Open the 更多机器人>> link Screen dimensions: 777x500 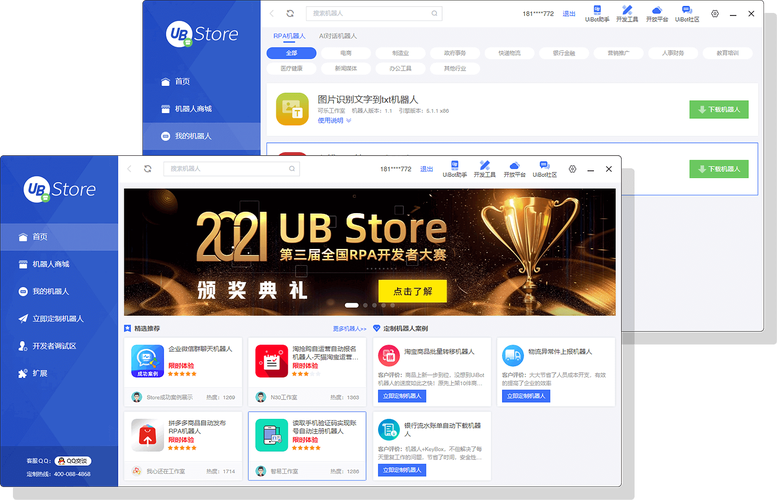tap(349, 328)
